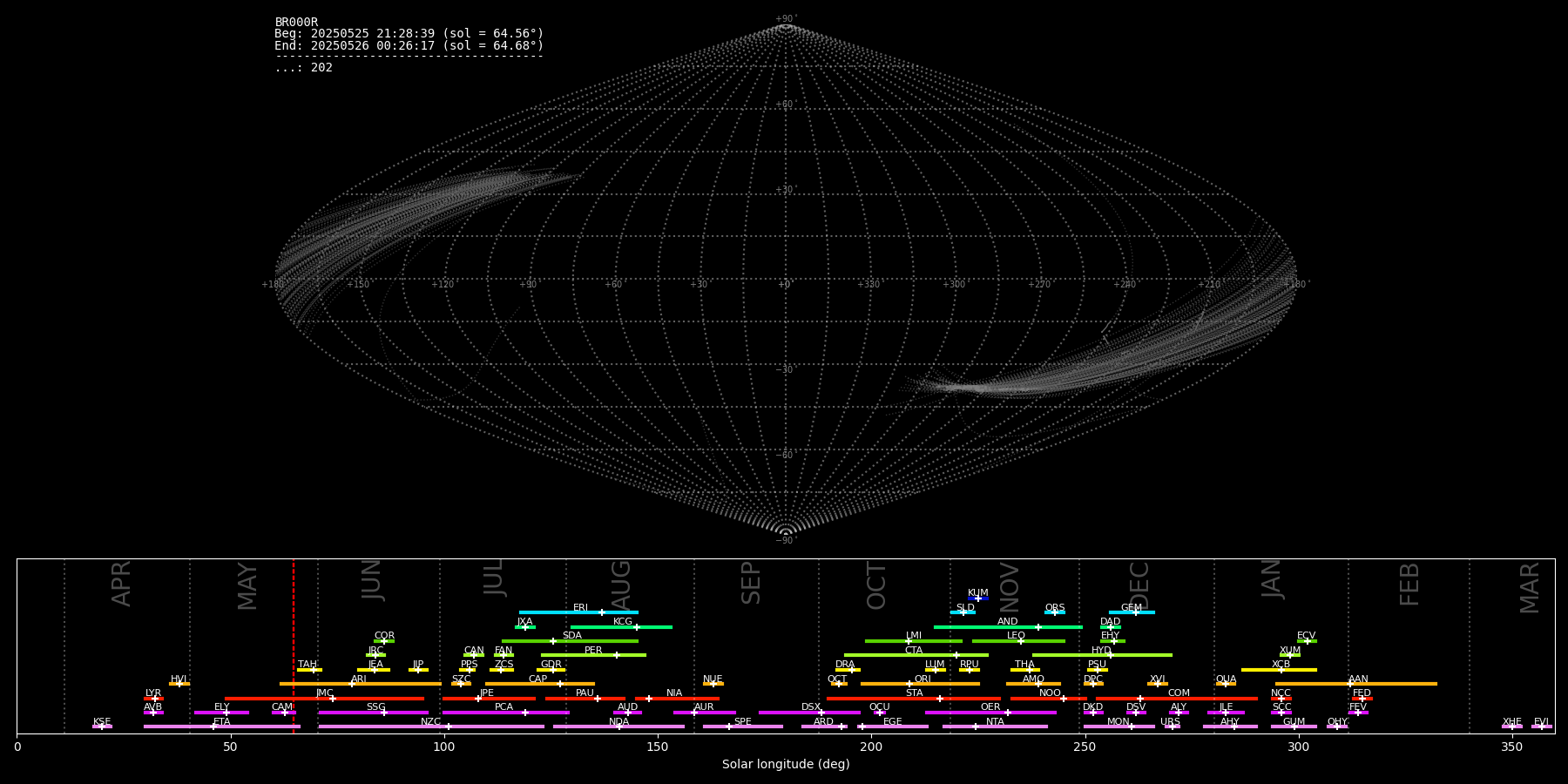1568x784 pixels.
Task: Click the GDR shower label
Action: (x=551, y=665)
